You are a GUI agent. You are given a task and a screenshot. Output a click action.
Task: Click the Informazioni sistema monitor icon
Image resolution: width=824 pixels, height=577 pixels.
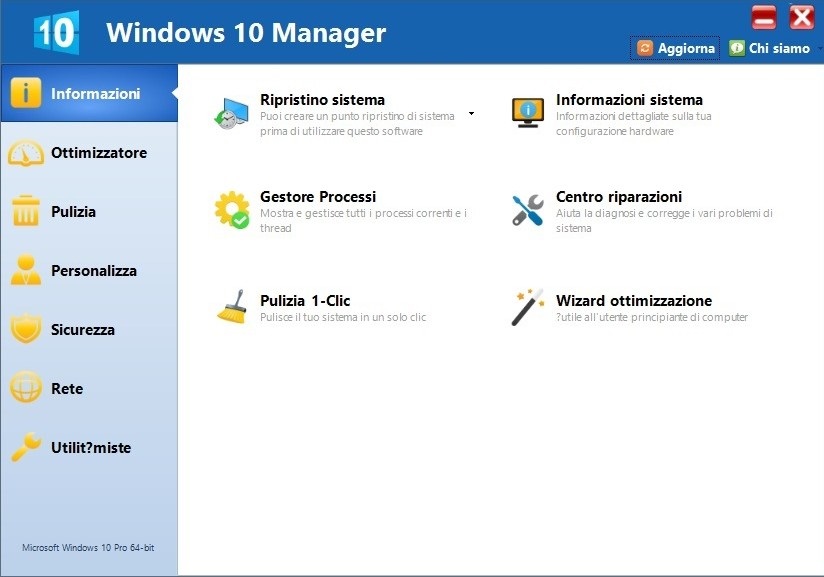528,112
